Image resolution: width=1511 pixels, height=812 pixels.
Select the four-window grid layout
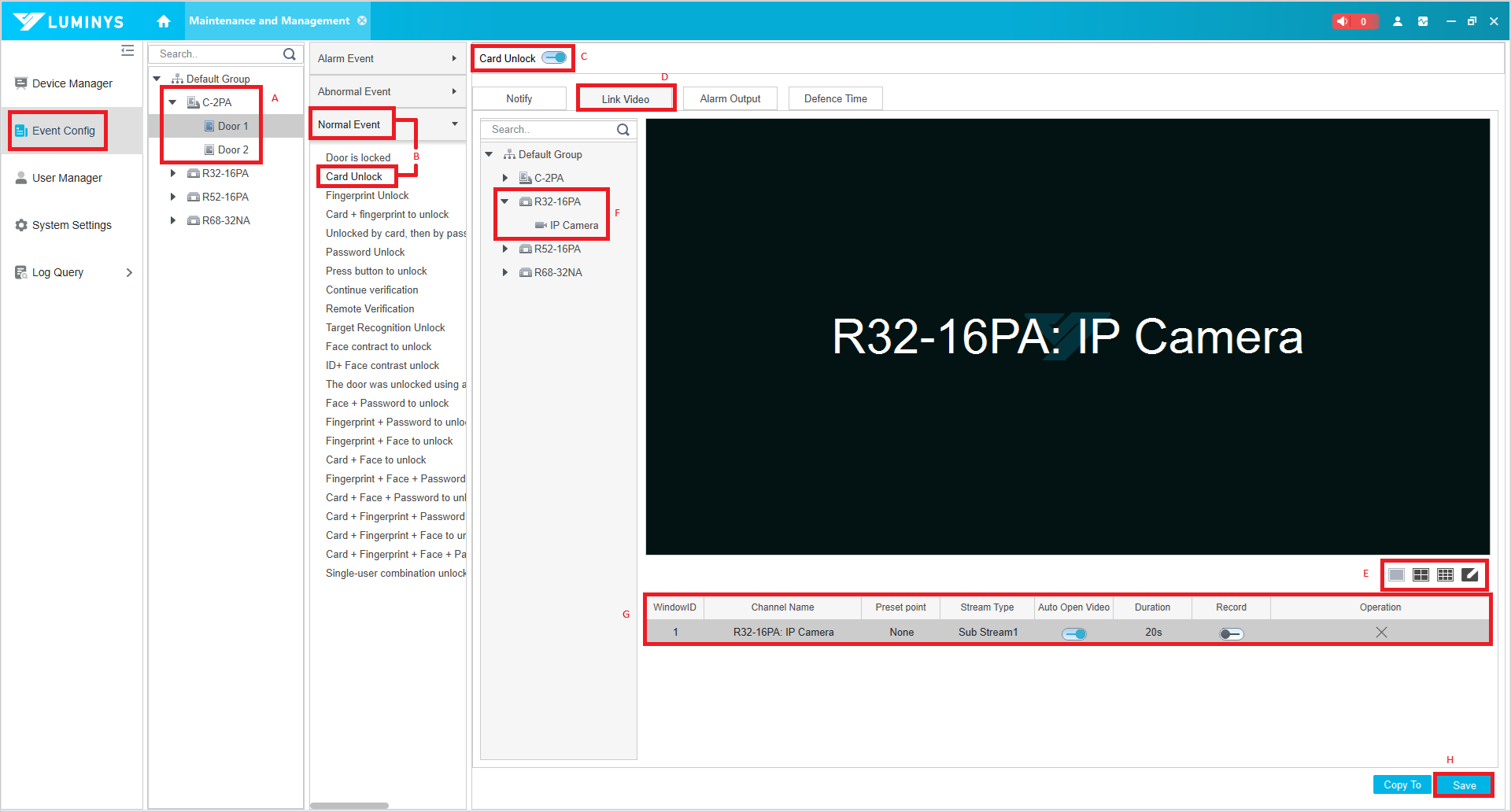pyautogui.click(x=1420, y=575)
